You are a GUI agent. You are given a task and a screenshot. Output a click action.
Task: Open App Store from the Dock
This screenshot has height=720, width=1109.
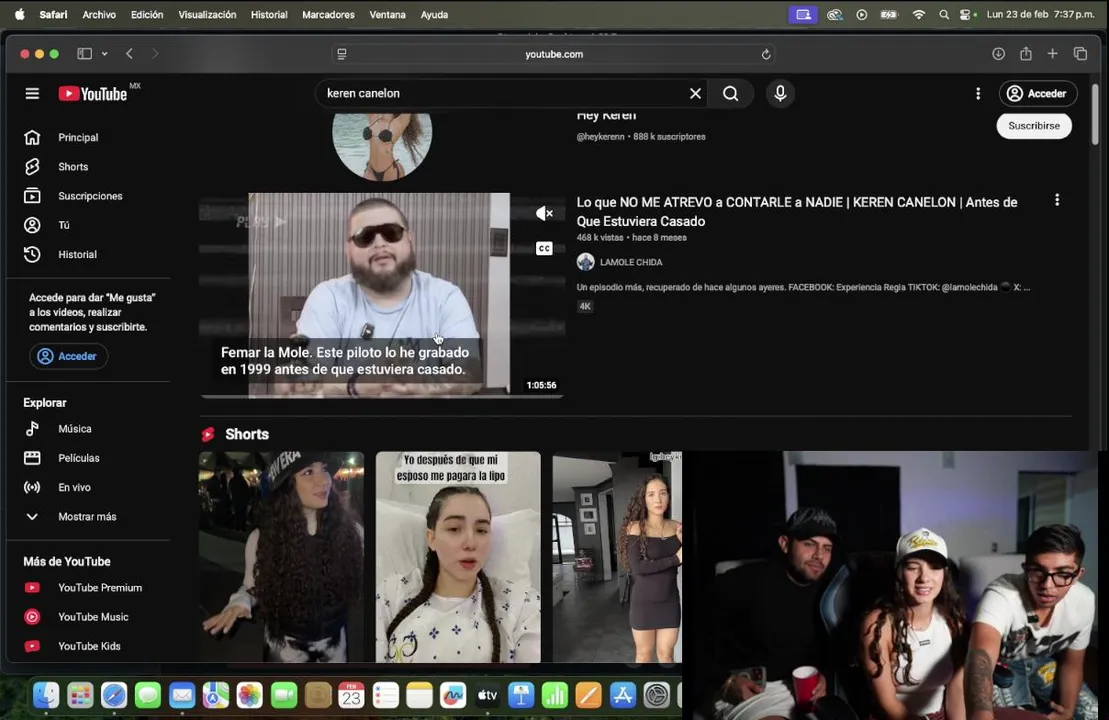pos(623,696)
